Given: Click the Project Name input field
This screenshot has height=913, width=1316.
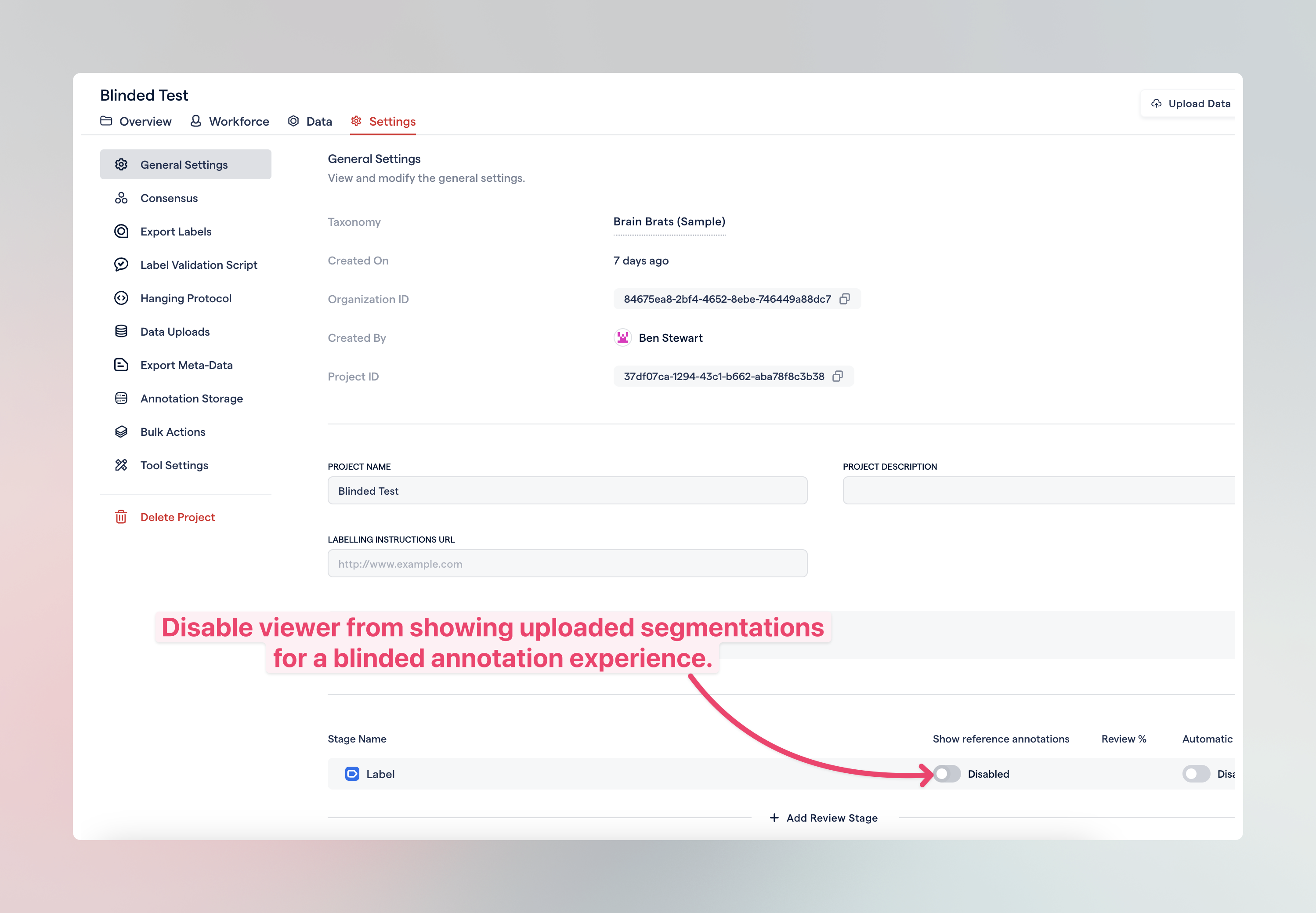Looking at the screenshot, I should click(568, 491).
